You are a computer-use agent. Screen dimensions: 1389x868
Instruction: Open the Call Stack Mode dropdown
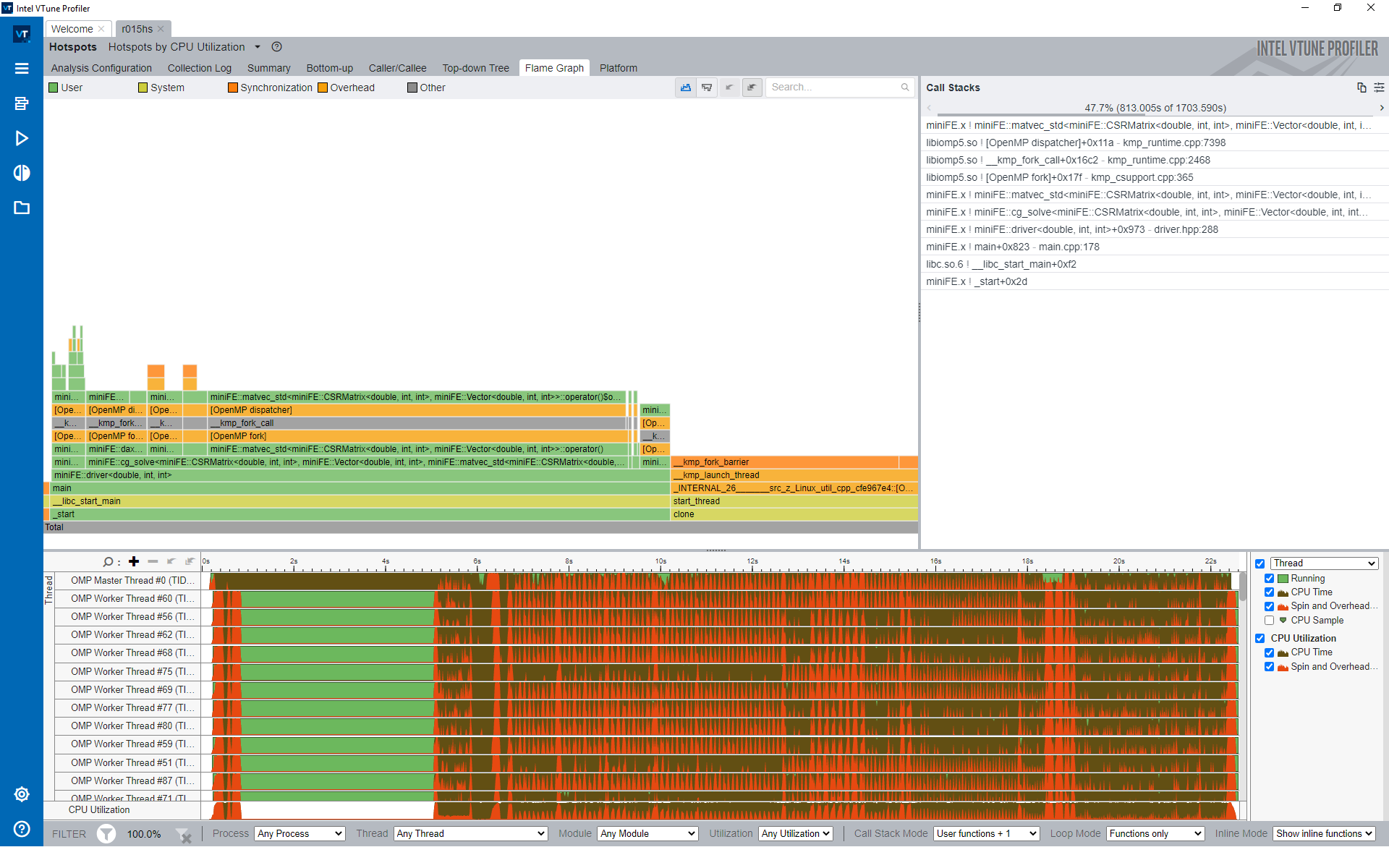pos(987,834)
